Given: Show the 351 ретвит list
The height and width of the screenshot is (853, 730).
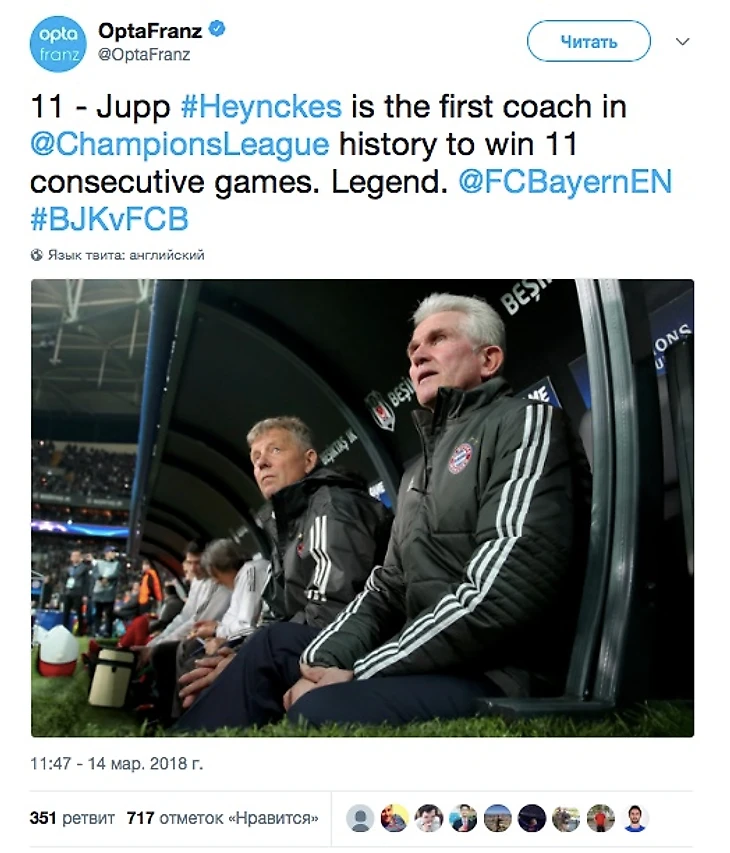Looking at the screenshot, I should click(72, 818).
